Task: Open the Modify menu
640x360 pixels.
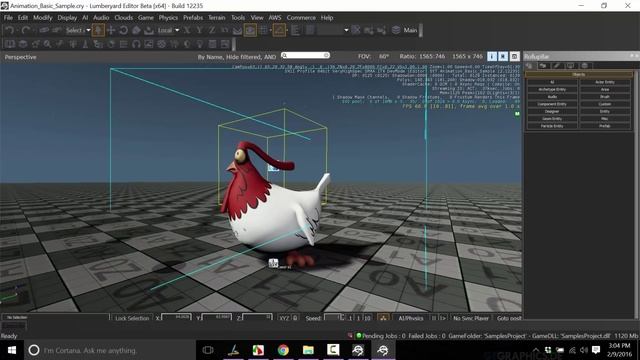Action: pos(42,18)
